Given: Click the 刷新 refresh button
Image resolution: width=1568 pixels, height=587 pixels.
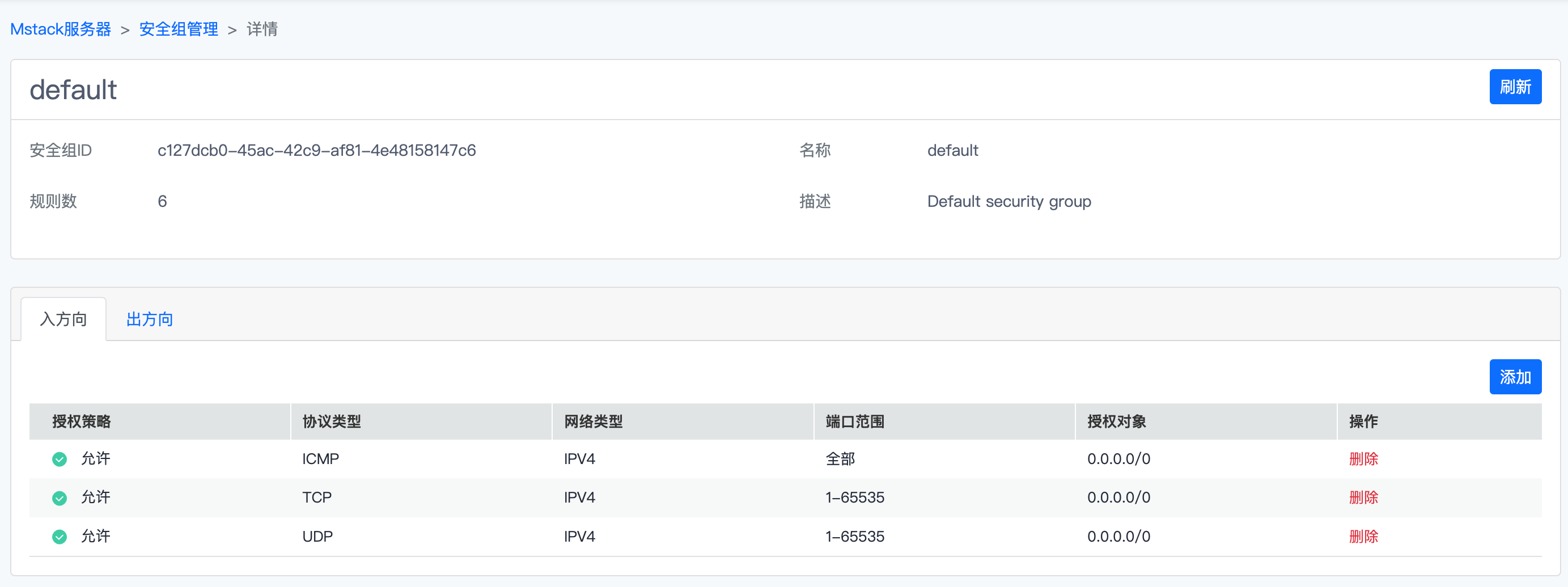Looking at the screenshot, I should point(1515,87).
